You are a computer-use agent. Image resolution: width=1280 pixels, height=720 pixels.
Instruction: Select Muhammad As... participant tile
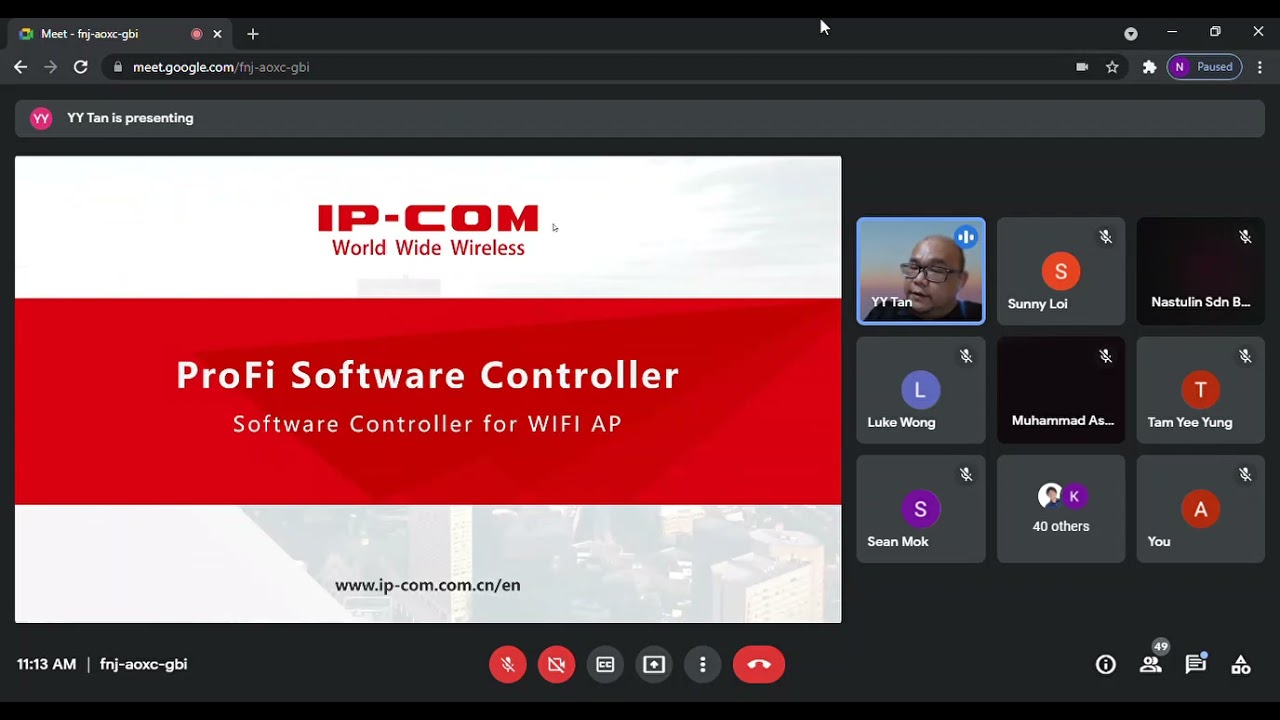tap(1061, 390)
